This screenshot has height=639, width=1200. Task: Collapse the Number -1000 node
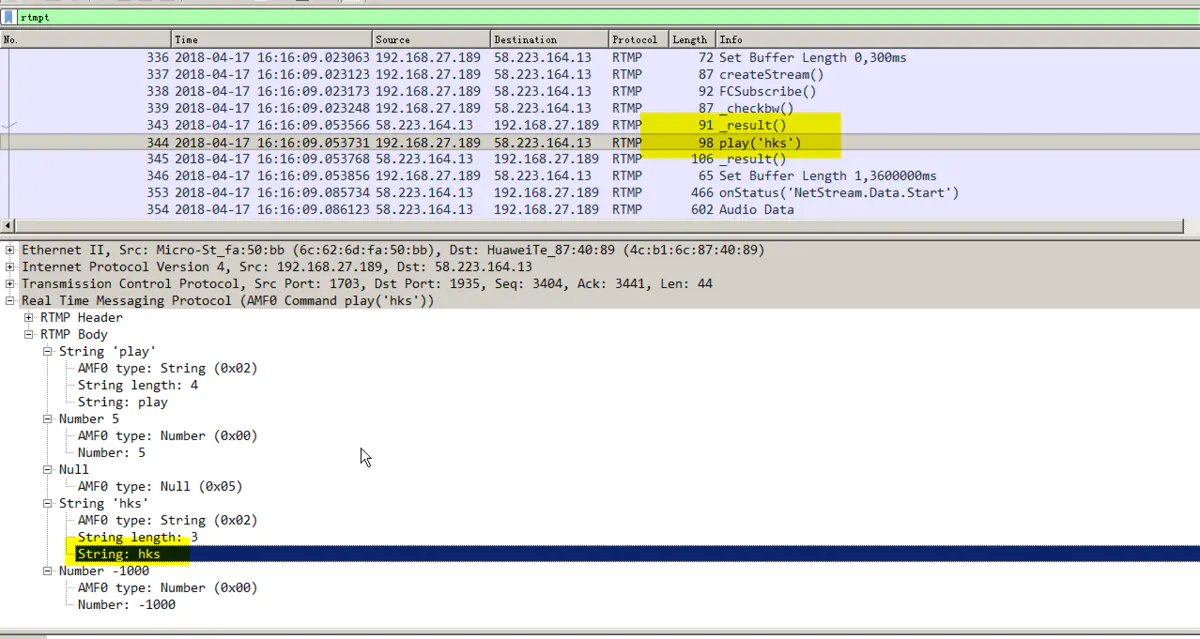[48, 571]
